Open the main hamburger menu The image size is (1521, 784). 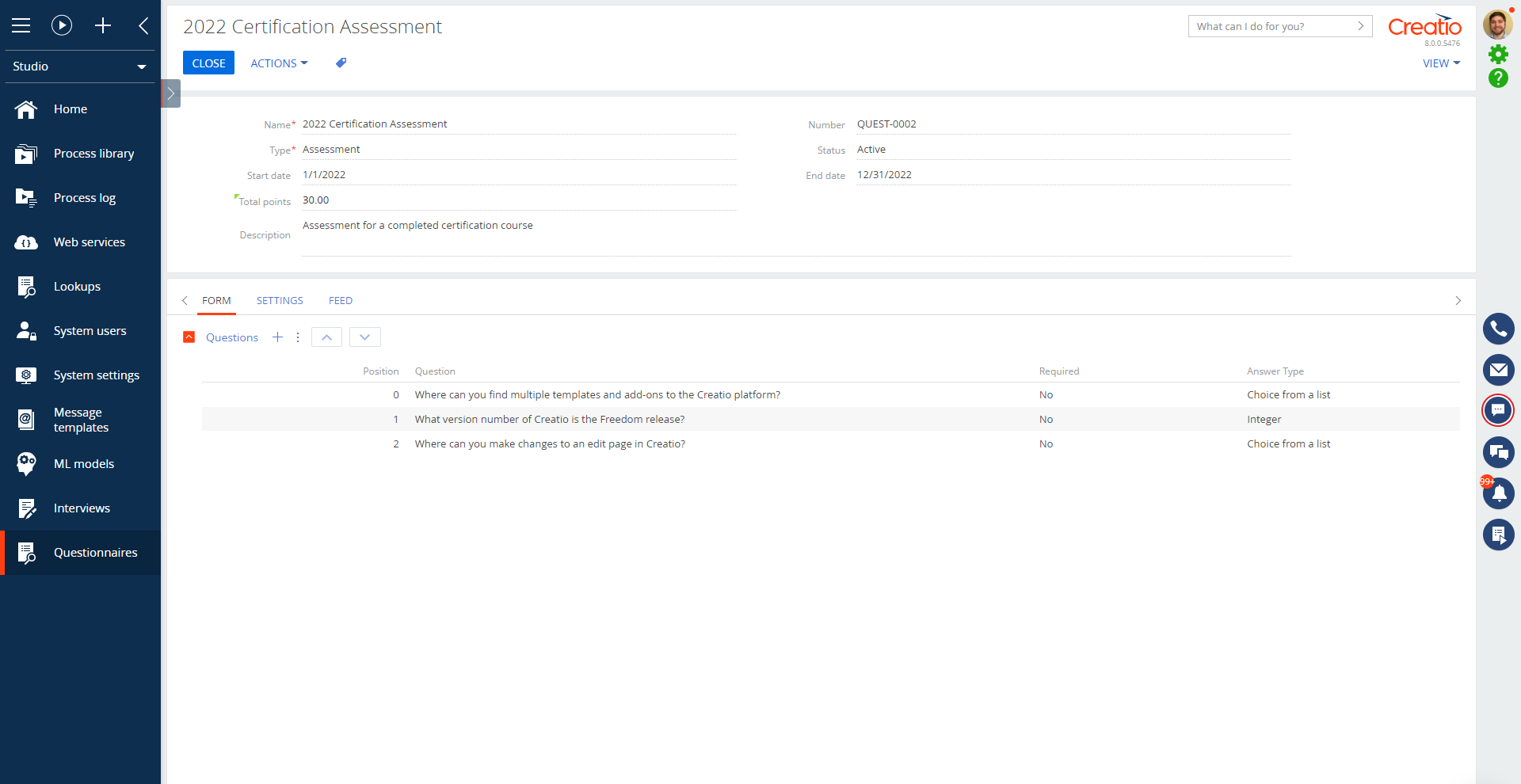pyautogui.click(x=21, y=25)
